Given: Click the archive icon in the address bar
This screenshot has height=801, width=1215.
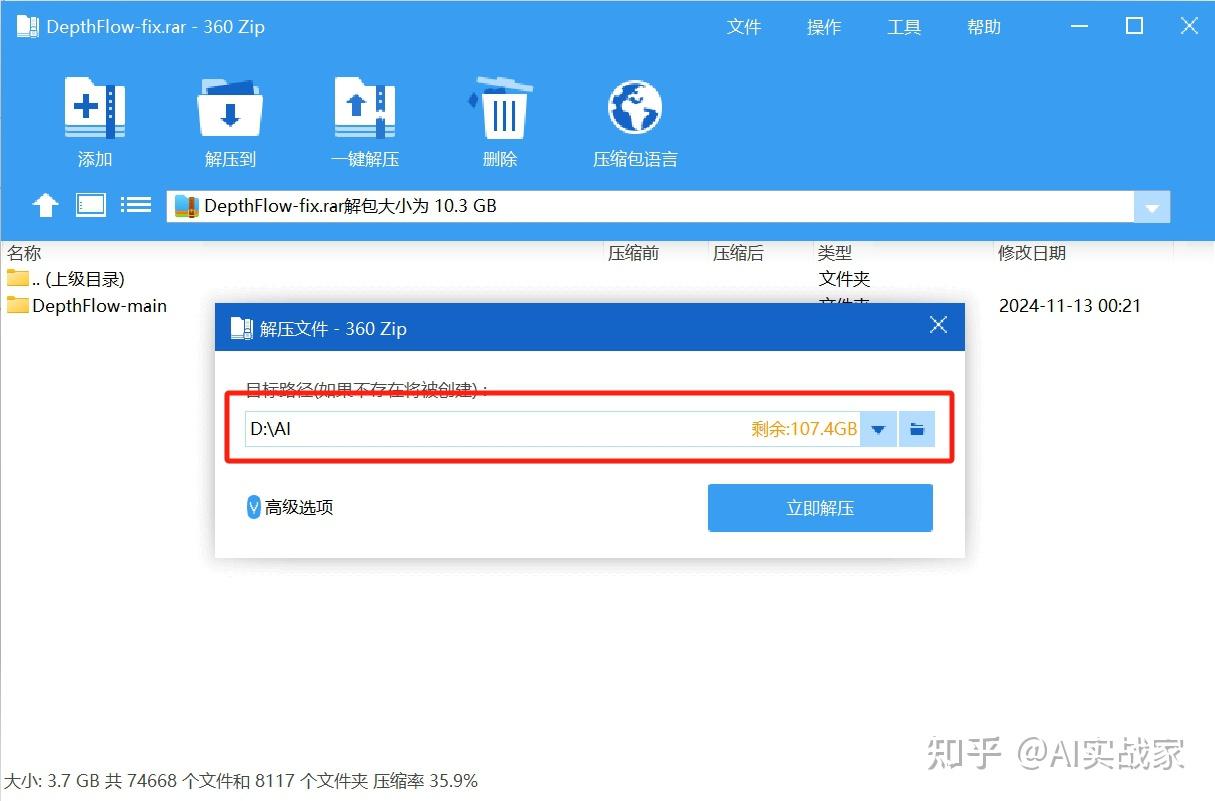Looking at the screenshot, I should click(187, 205).
